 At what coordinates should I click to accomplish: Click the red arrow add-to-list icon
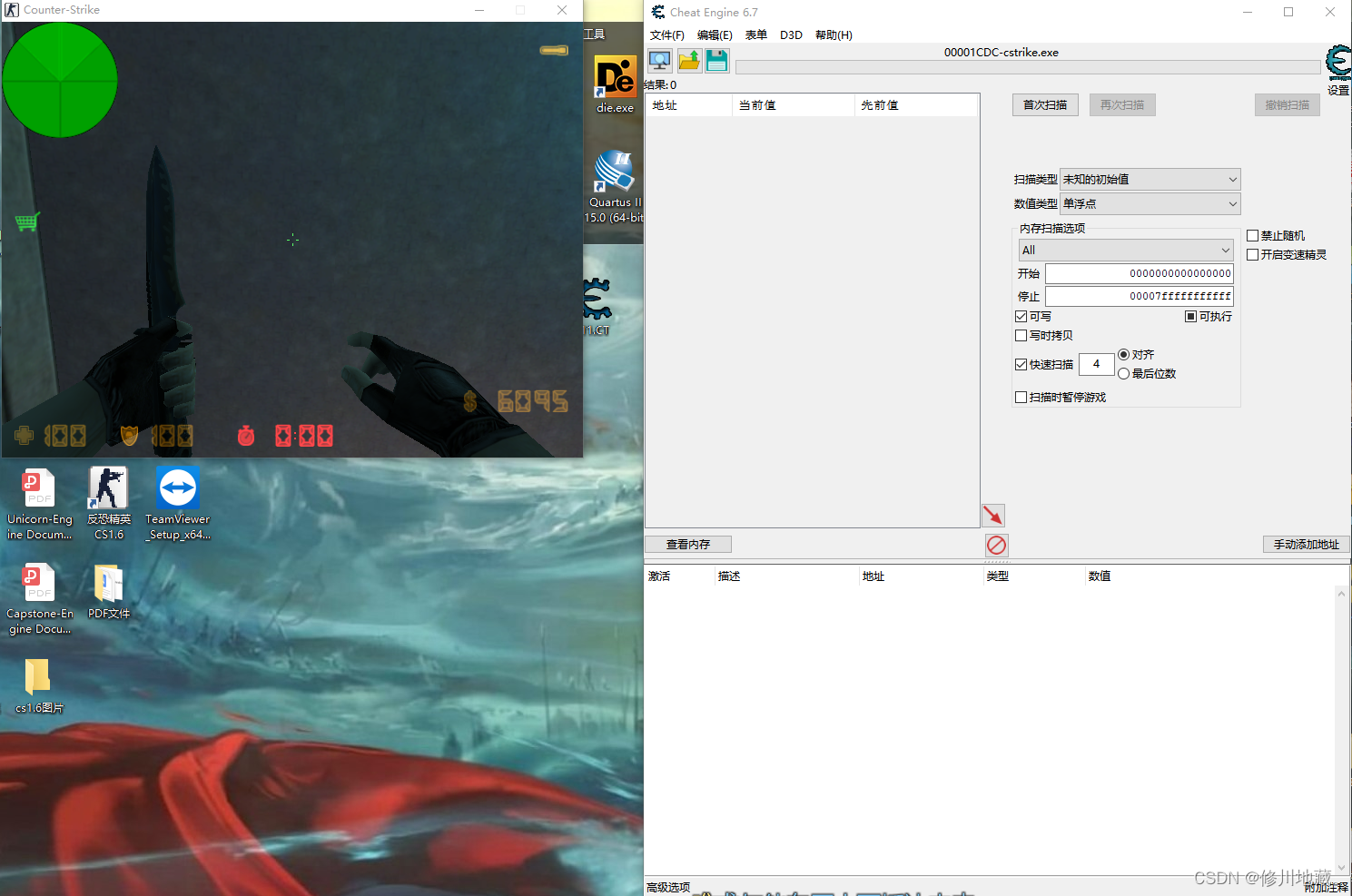993,515
